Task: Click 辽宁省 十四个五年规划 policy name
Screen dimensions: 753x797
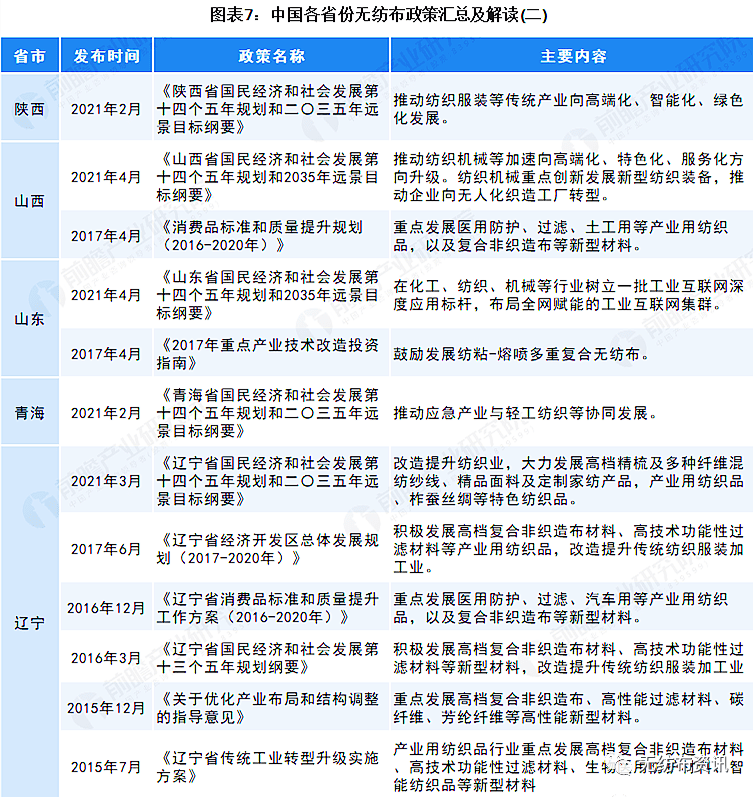Action: coord(267,481)
